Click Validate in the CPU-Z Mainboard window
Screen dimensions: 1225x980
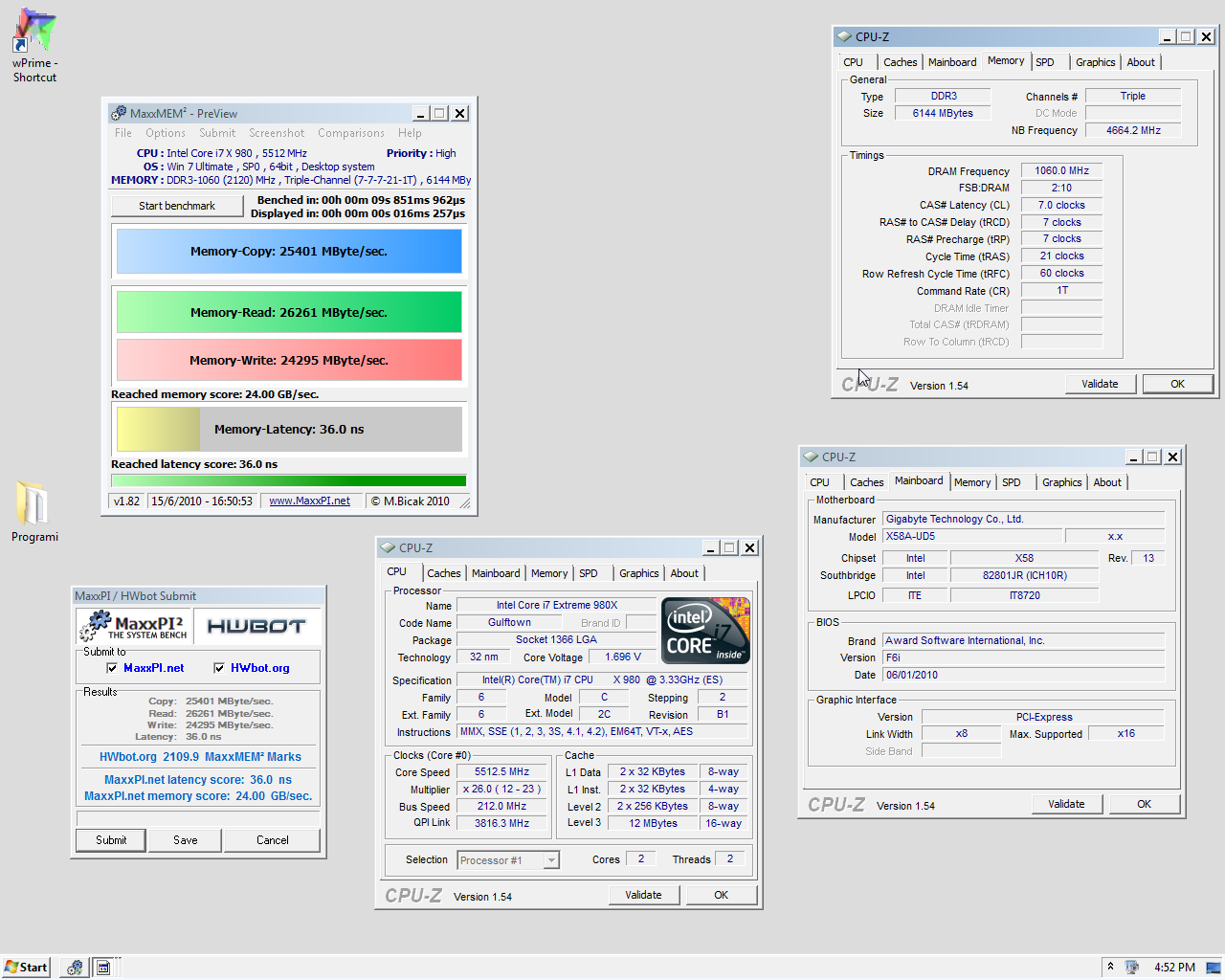[x=1067, y=804]
